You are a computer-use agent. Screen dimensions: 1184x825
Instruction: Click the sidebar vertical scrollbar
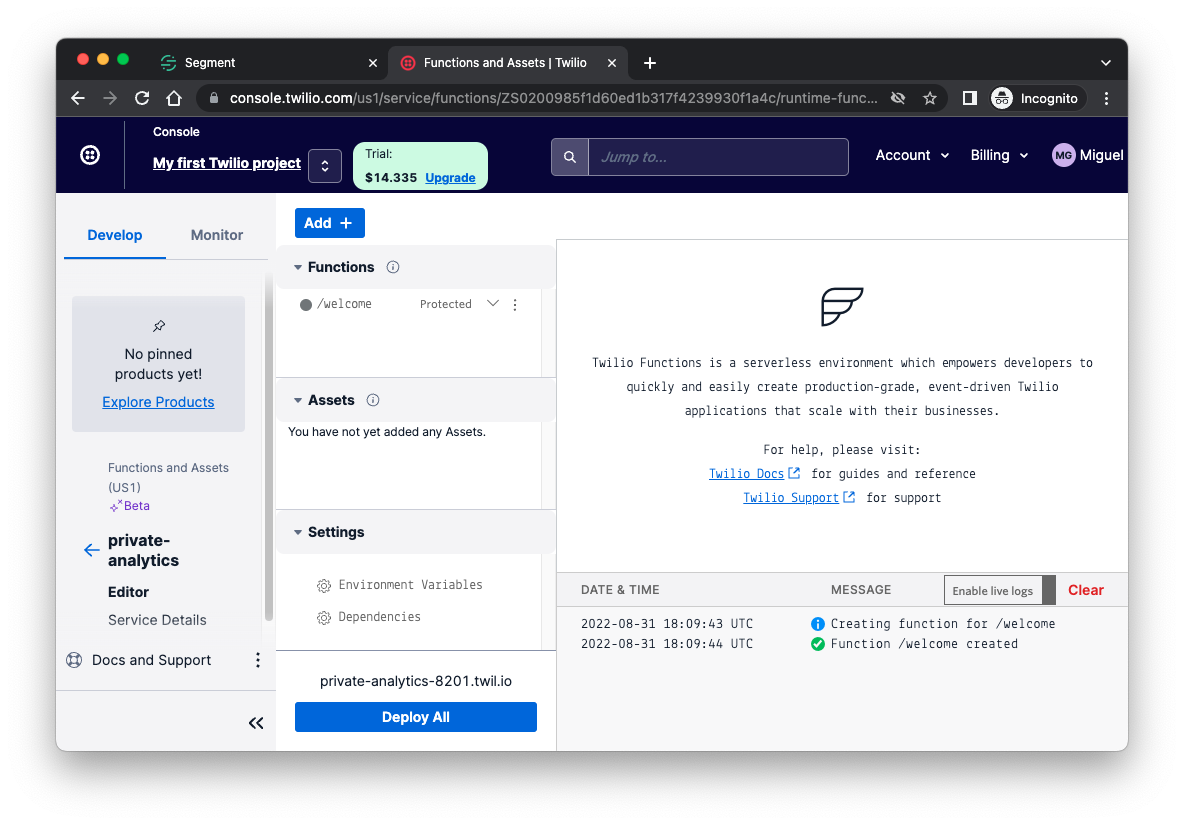pos(268,445)
